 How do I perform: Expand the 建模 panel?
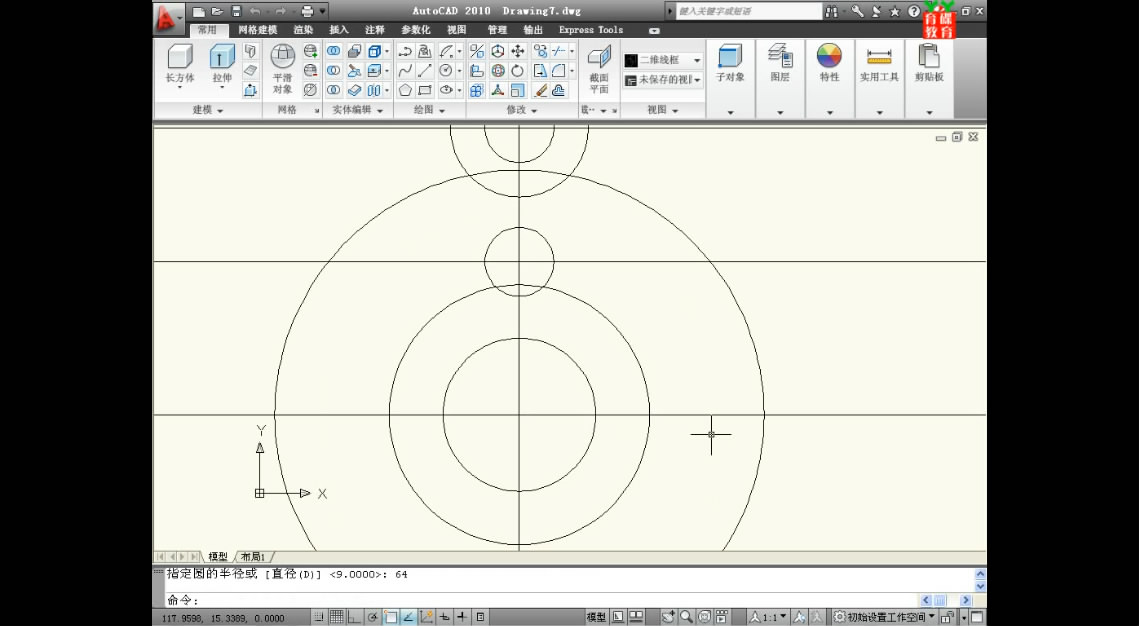pos(208,110)
